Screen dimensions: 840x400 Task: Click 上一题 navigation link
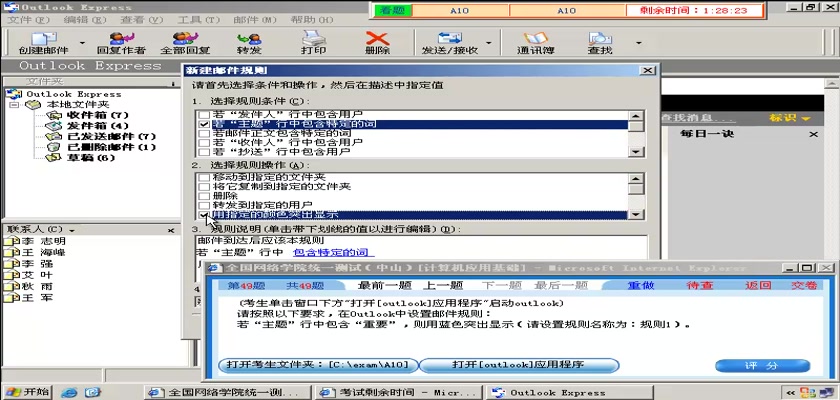tap(443, 285)
